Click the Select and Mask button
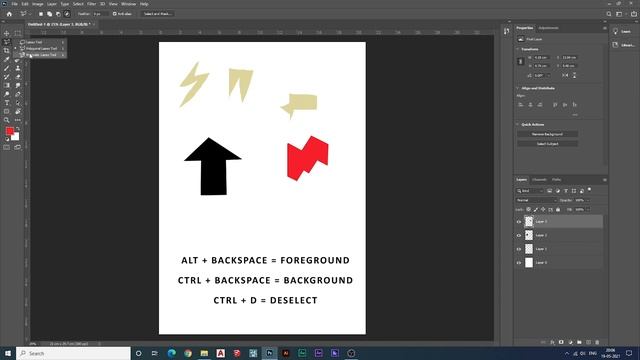The height and width of the screenshot is (360, 640). tap(157, 14)
